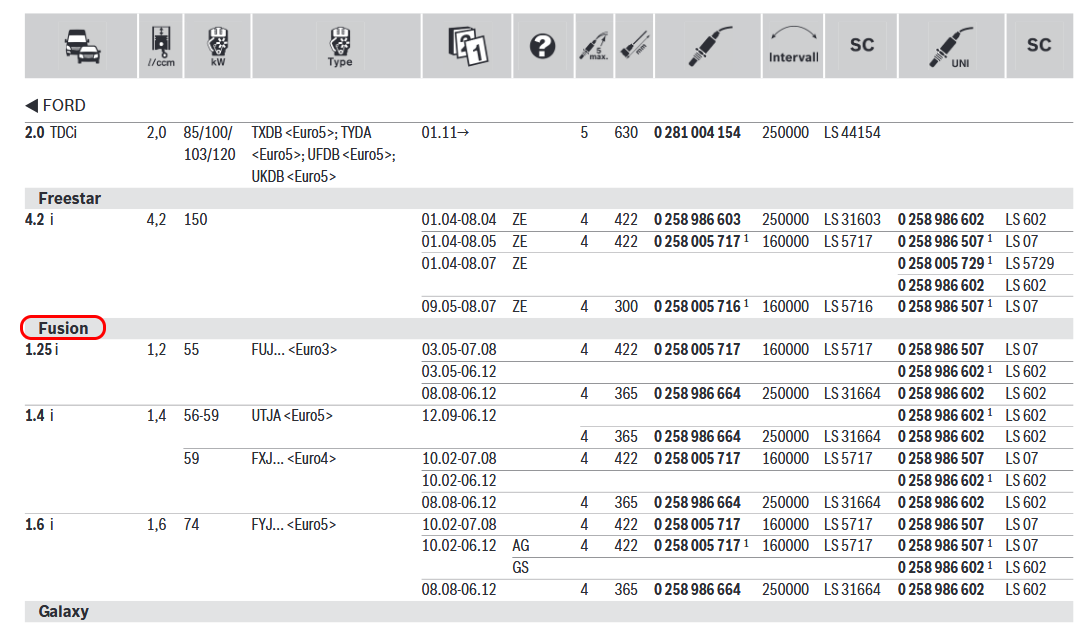Click the date range 12.09-06.12
The image size is (1083, 624).
(x=459, y=415)
